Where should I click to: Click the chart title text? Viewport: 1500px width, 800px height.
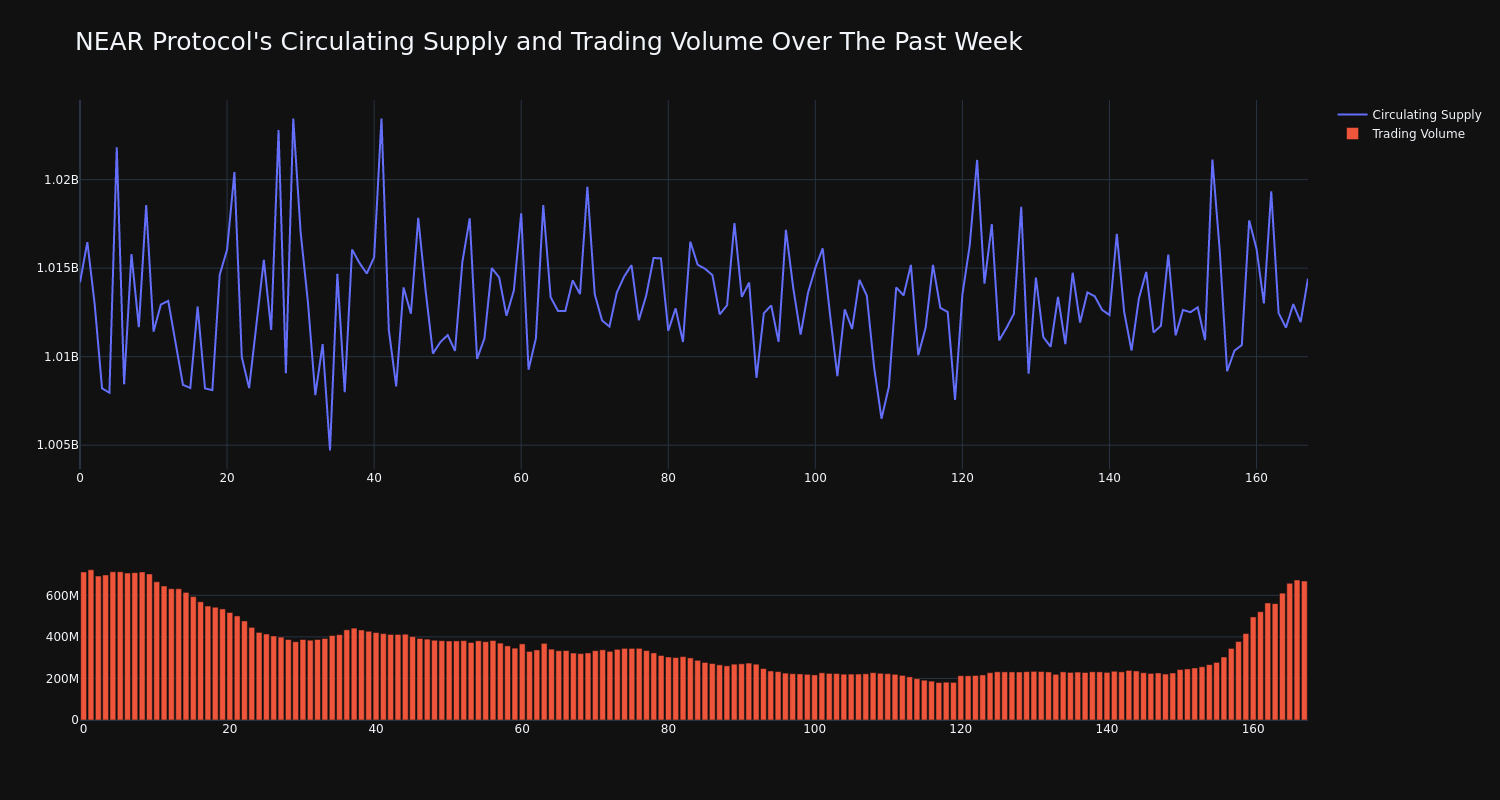pos(548,42)
